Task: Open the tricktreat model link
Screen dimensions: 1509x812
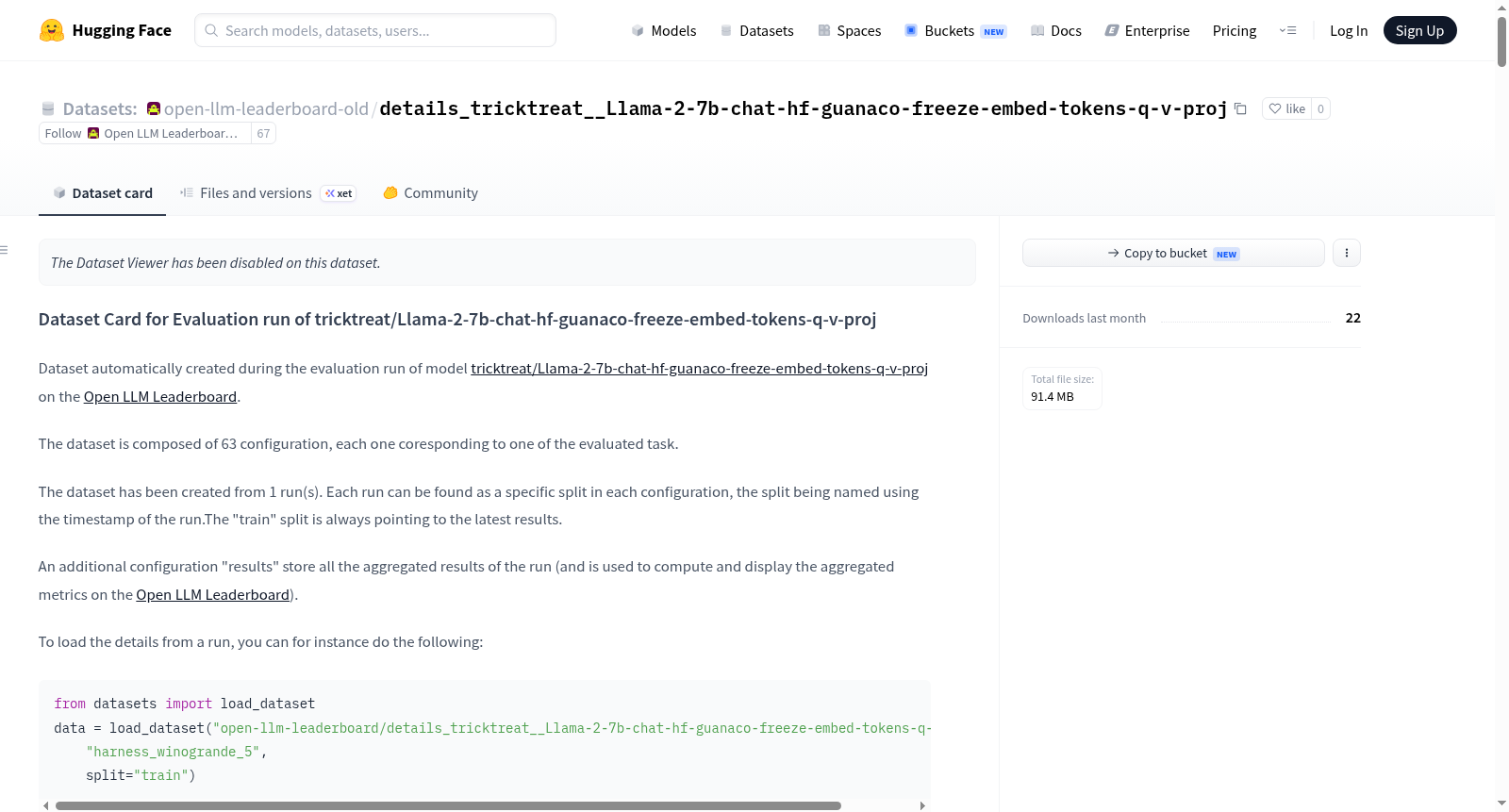Action: point(699,369)
